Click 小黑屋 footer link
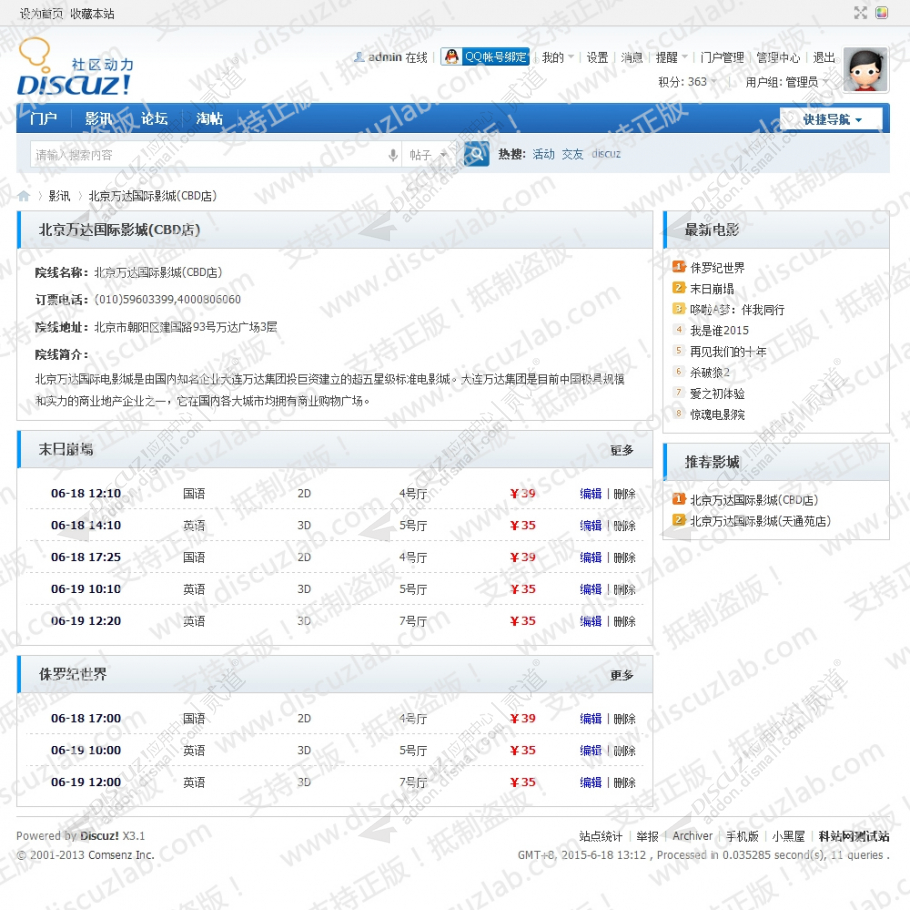Screen dimensions: 910x910 (788, 836)
